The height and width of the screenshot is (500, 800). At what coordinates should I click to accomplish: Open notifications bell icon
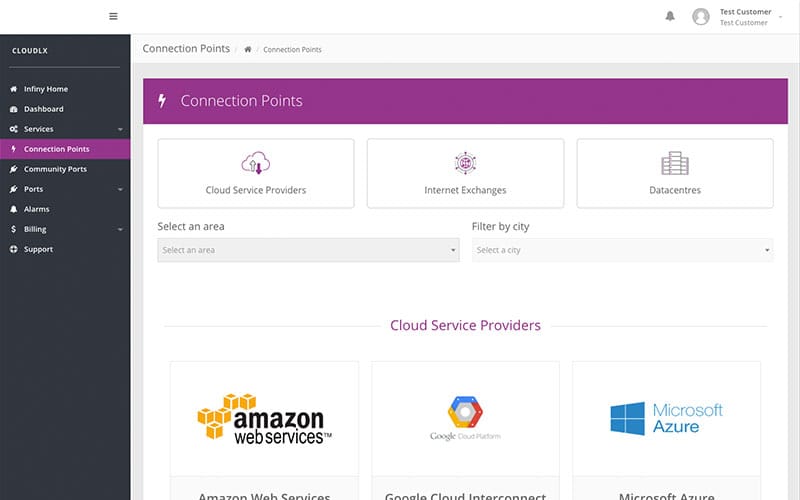coord(670,16)
